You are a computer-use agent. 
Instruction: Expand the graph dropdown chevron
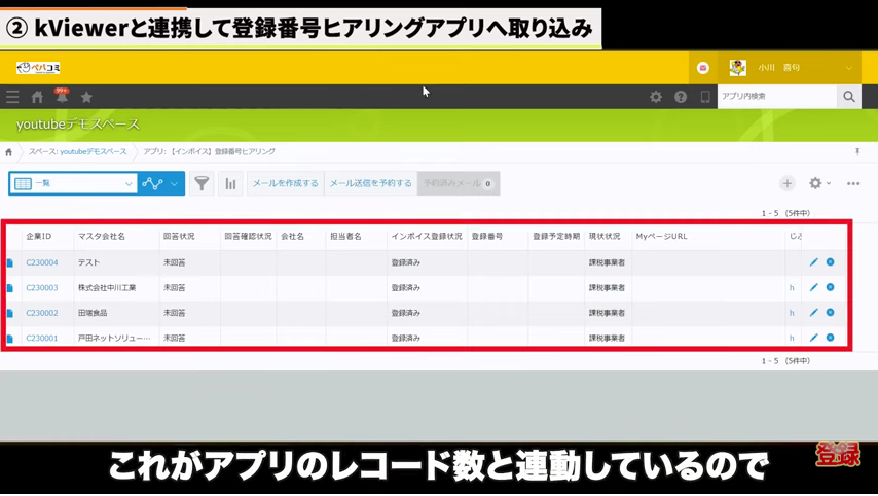[x=175, y=183]
